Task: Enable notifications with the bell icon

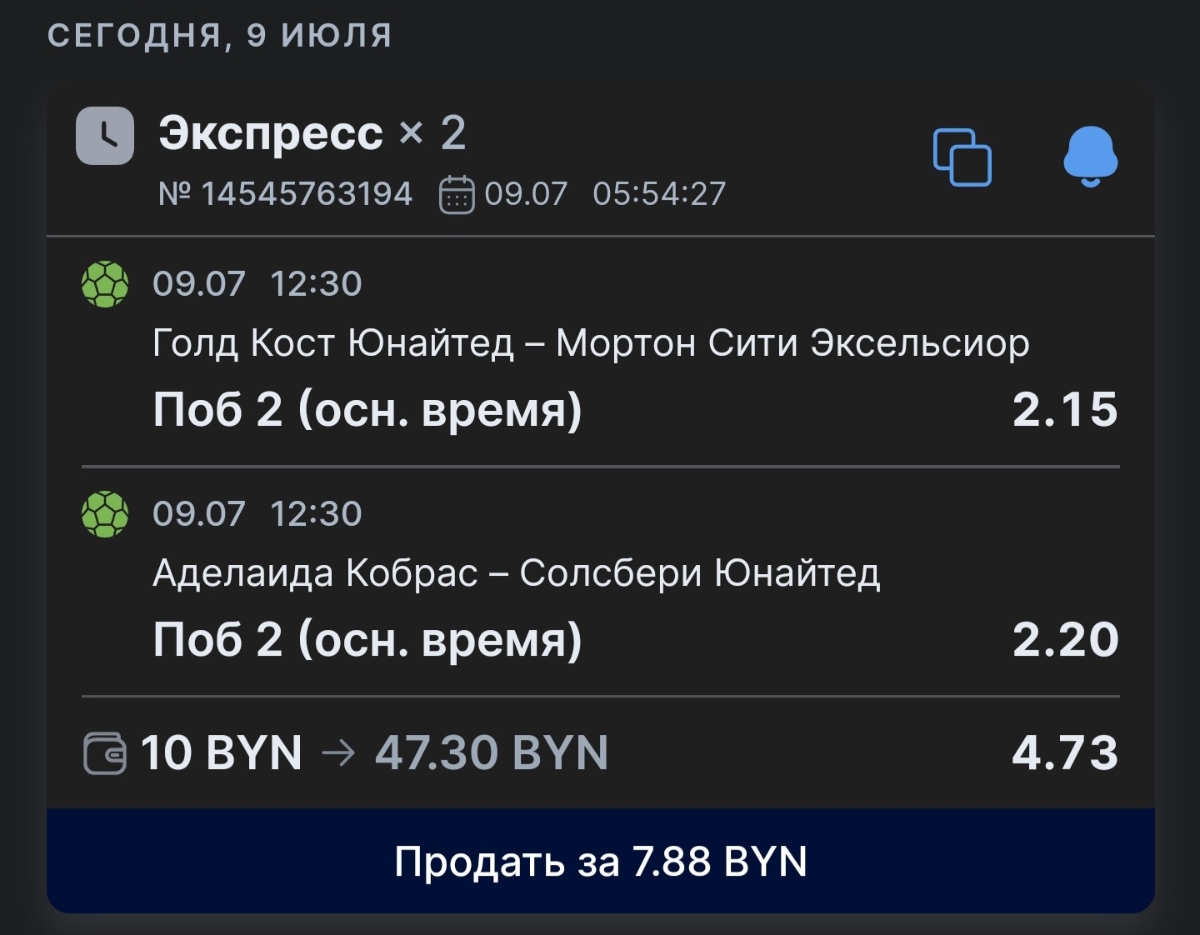Action: pos(1089,157)
